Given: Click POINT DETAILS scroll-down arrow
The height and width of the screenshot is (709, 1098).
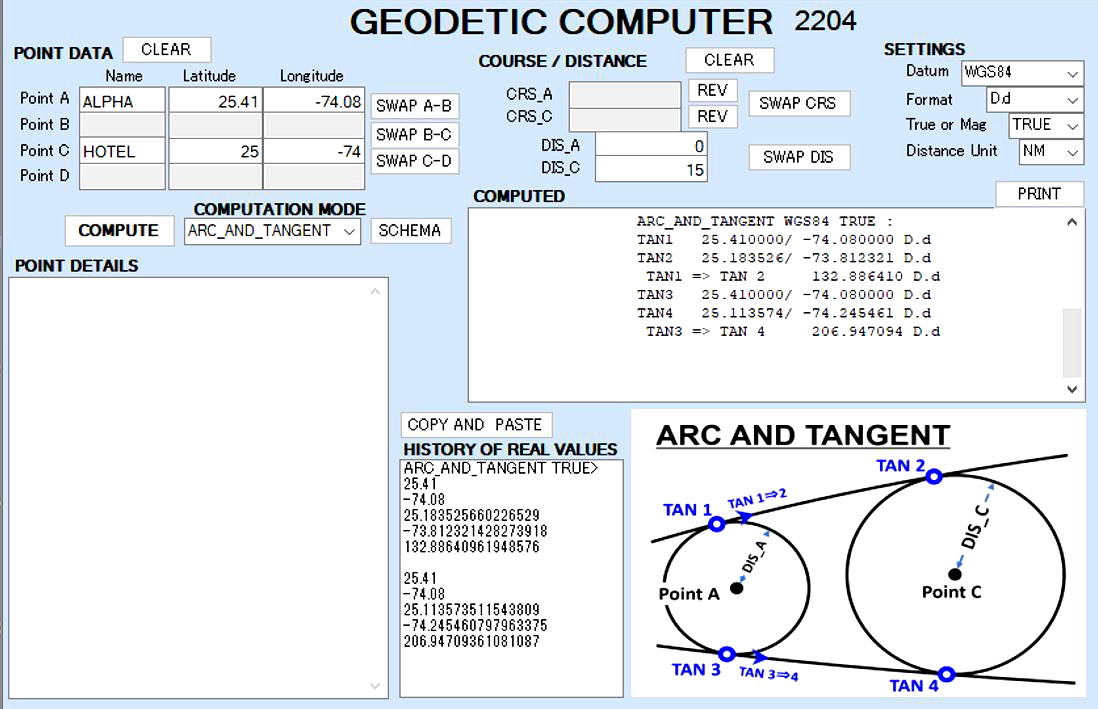Looking at the screenshot, I should (375, 686).
